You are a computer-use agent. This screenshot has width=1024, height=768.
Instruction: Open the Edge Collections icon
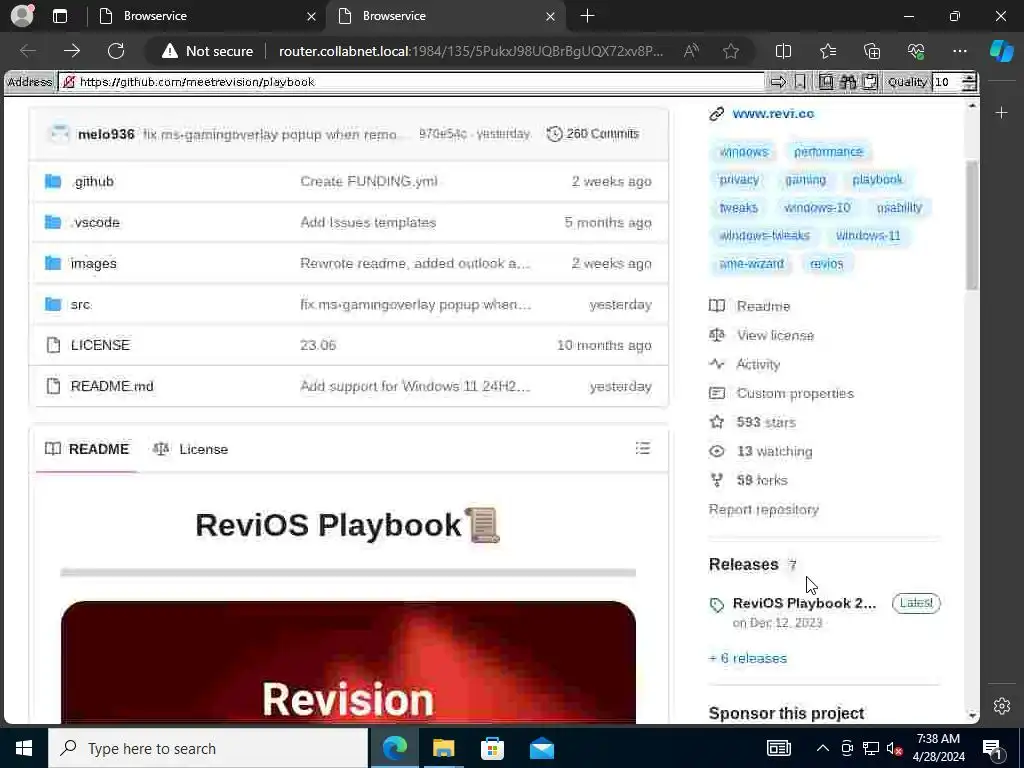coord(872,51)
